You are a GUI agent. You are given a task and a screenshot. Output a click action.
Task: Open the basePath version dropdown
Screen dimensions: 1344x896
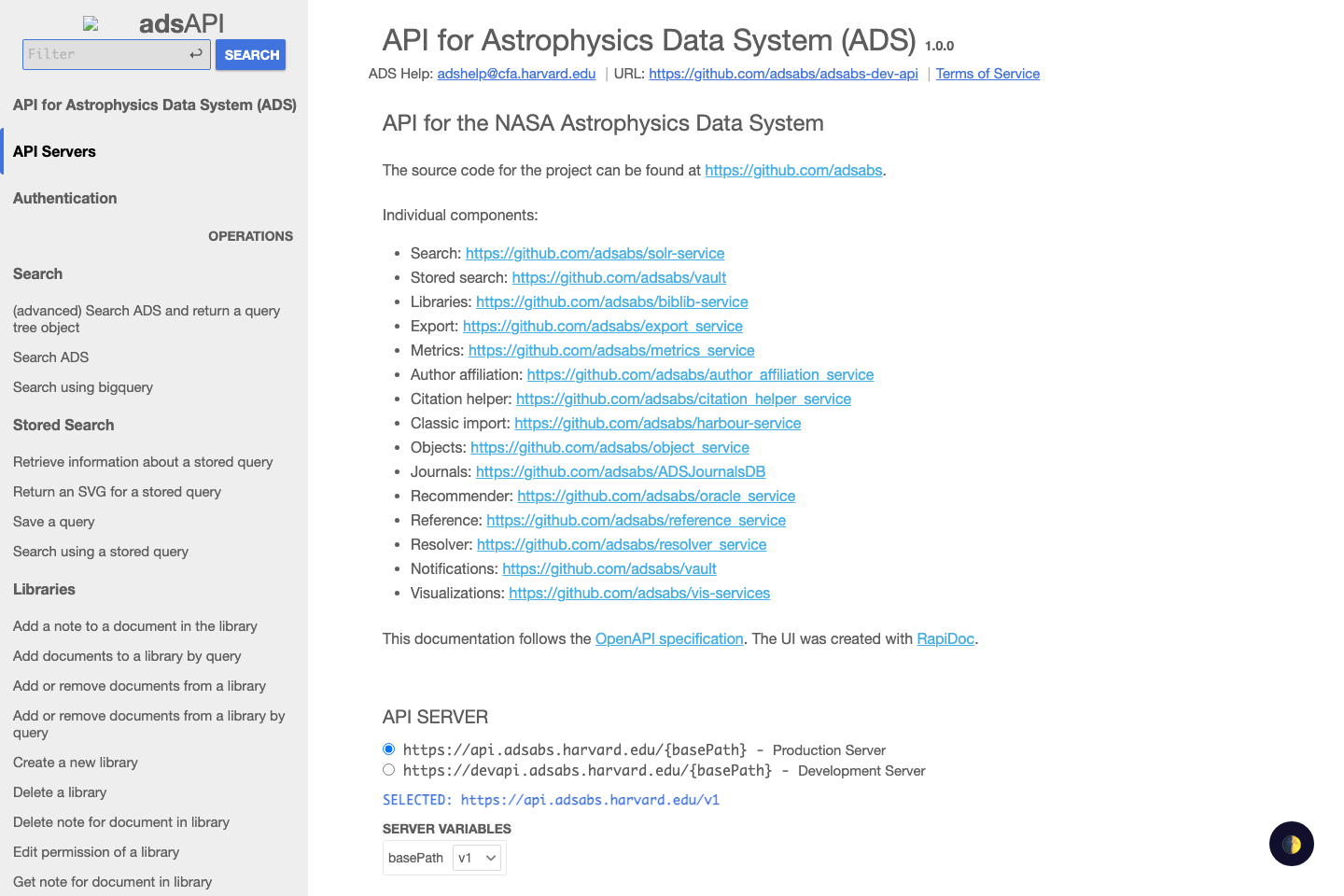coord(477,857)
